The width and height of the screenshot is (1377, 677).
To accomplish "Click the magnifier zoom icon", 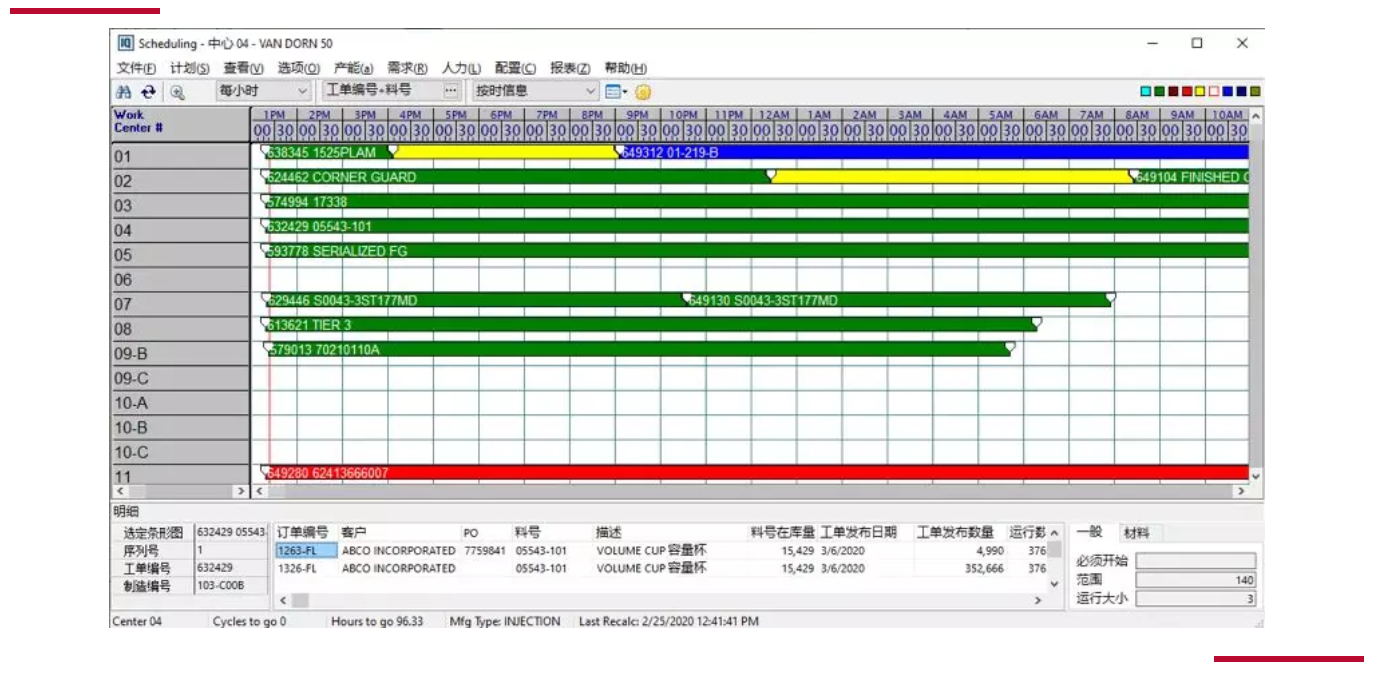I will click(177, 92).
